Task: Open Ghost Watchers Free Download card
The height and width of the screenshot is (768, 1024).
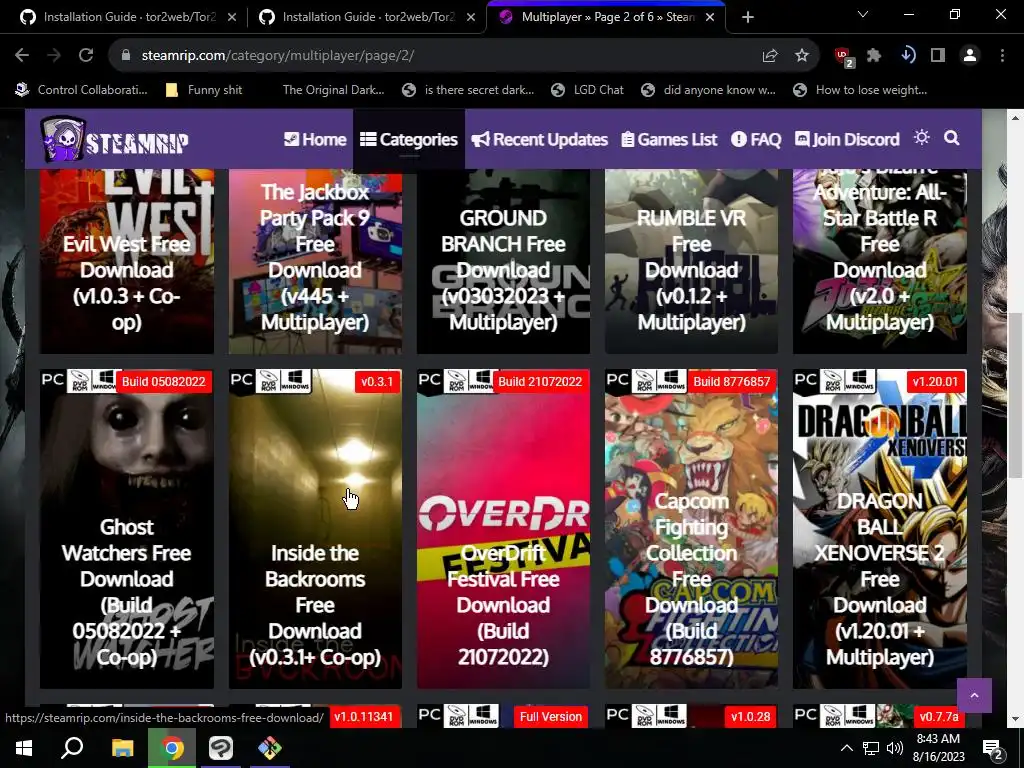Action: point(127,529)
